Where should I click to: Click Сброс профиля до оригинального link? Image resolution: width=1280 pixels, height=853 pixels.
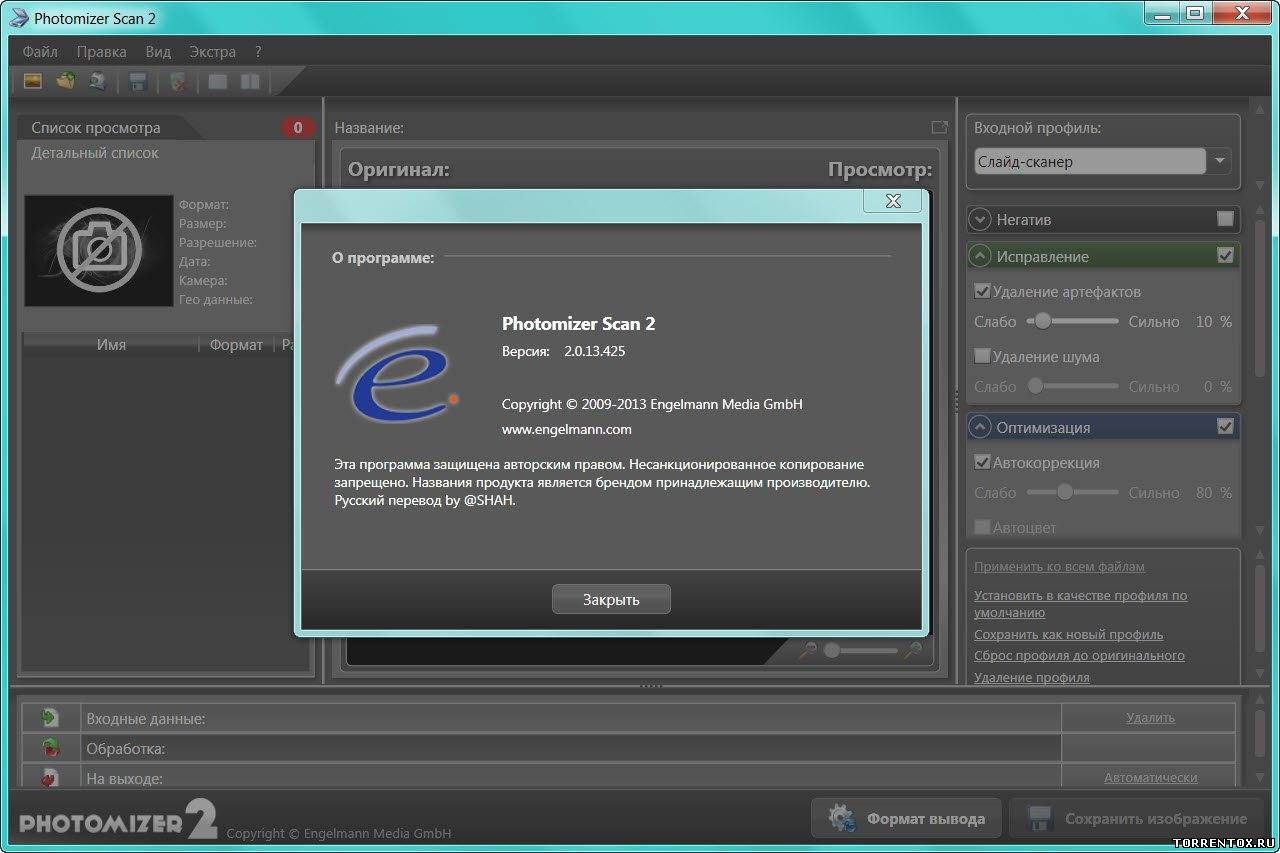pos(1079,656)
